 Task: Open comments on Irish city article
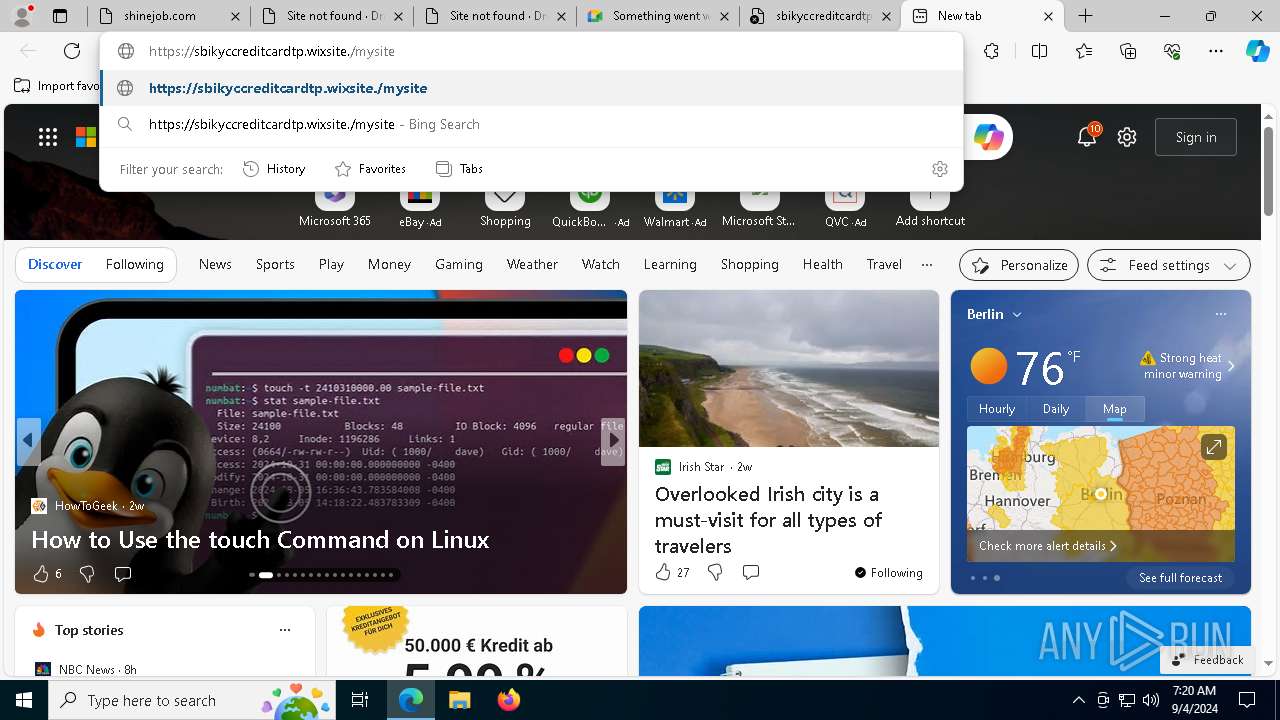[x=751, y=572]
